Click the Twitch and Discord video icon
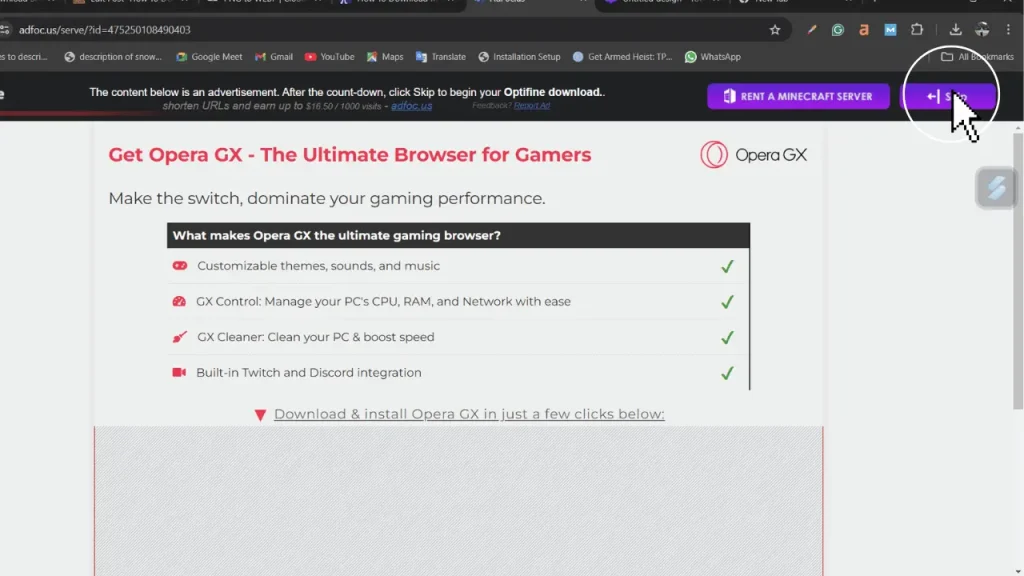1024x576 pixels. (179, 372)
